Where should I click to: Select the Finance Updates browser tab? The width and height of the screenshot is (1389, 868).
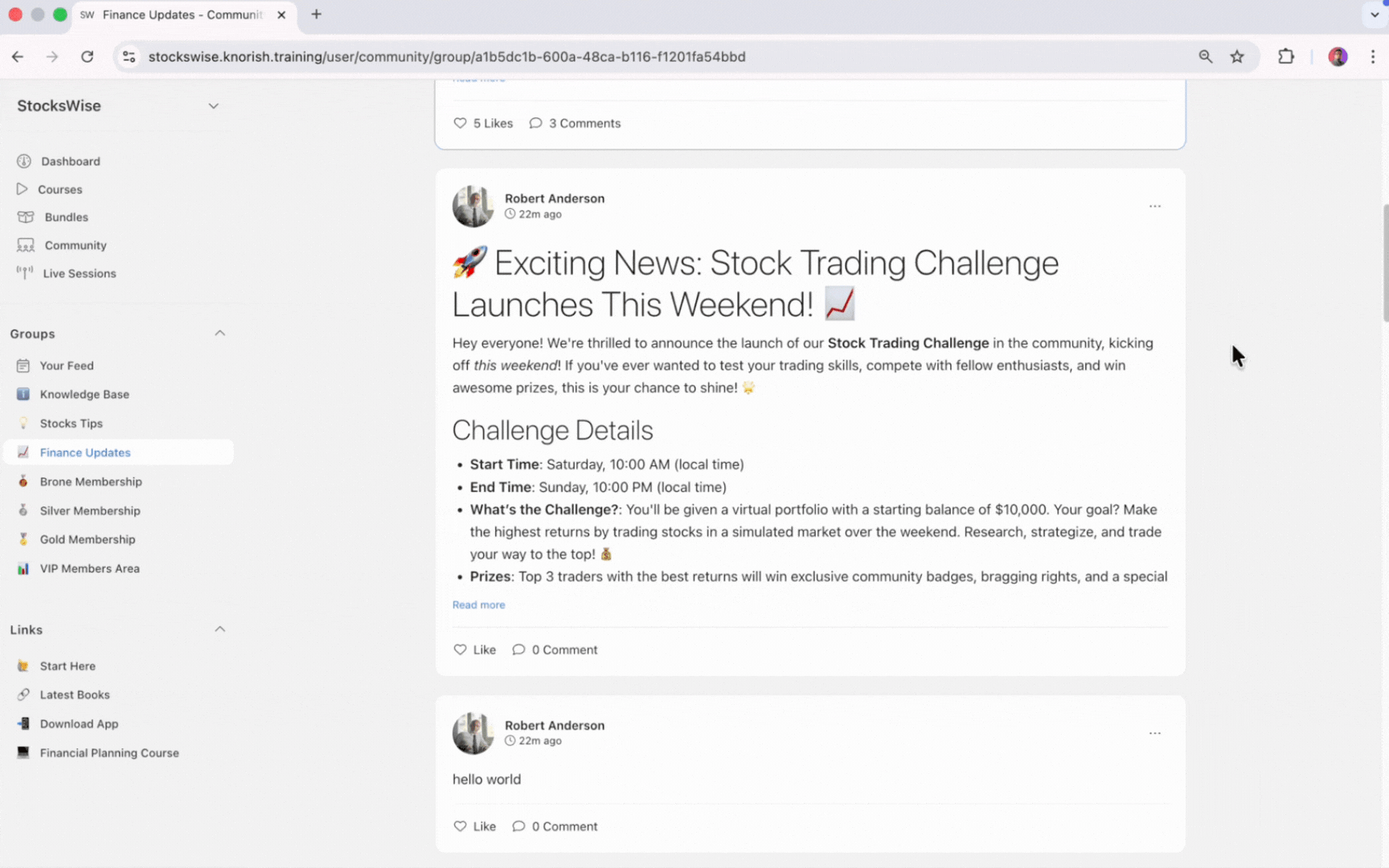184,14
